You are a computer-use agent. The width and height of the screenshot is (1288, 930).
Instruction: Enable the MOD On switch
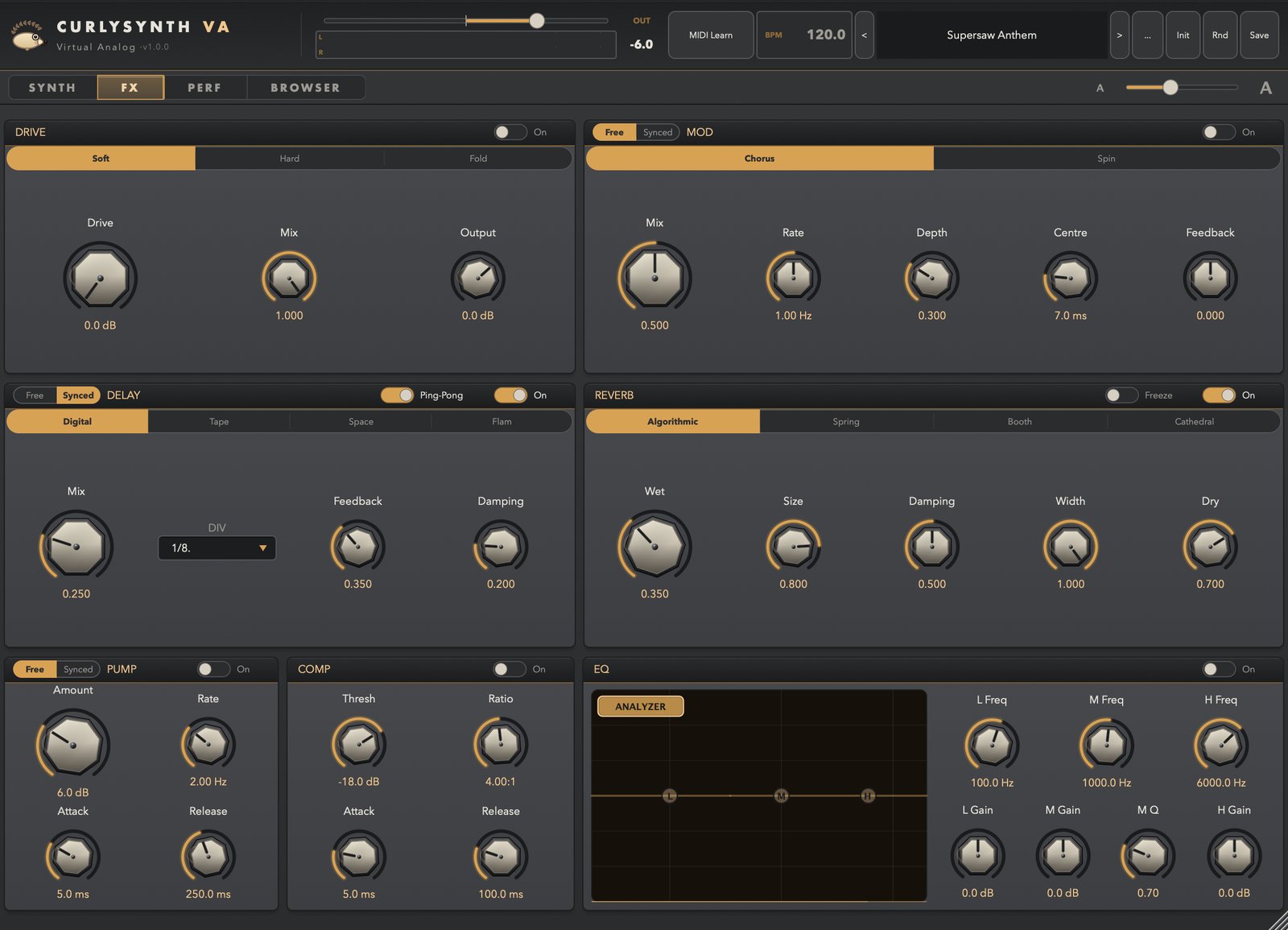tap(1219, 132)
